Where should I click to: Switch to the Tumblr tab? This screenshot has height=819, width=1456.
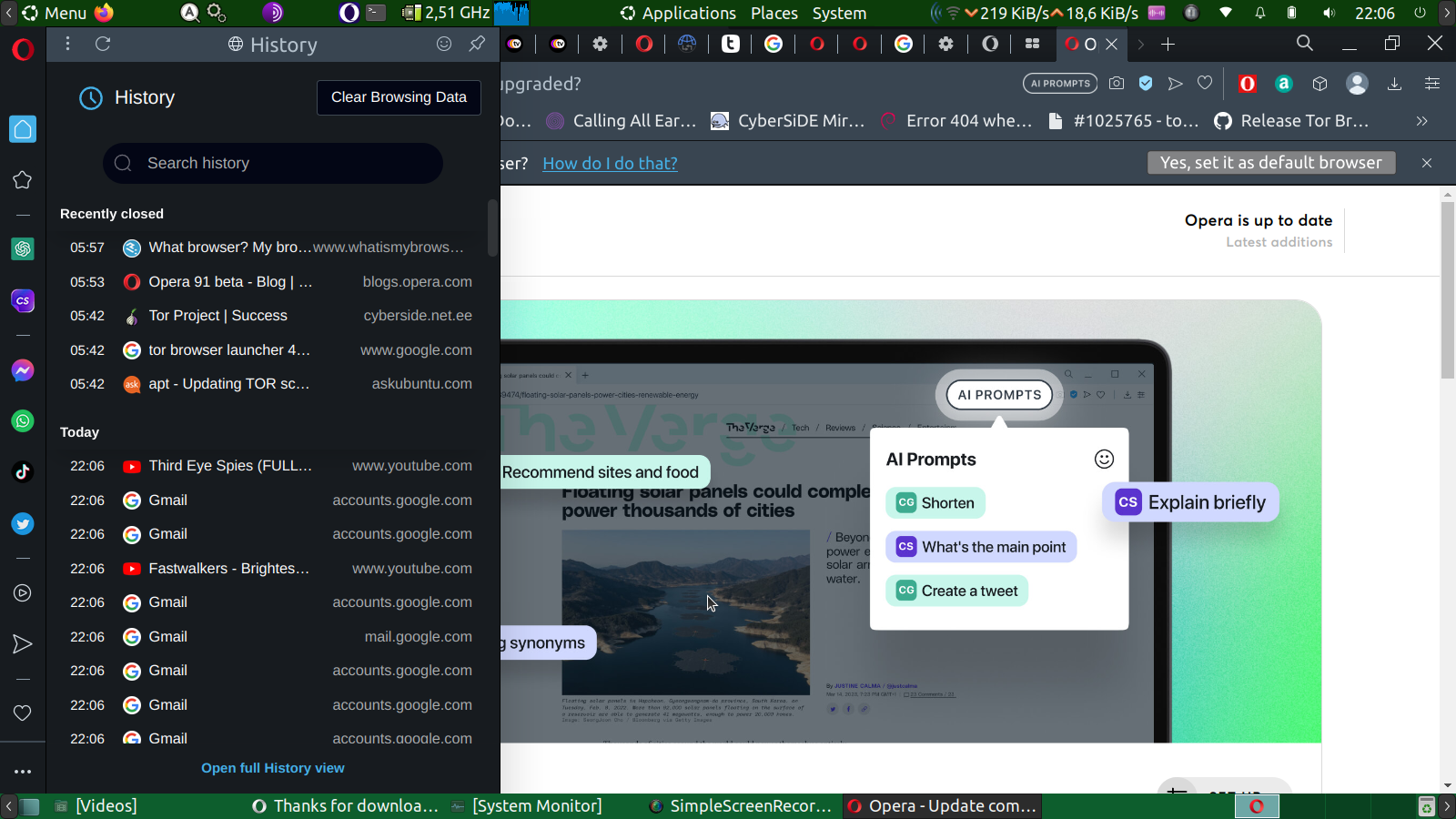[731, 44]
